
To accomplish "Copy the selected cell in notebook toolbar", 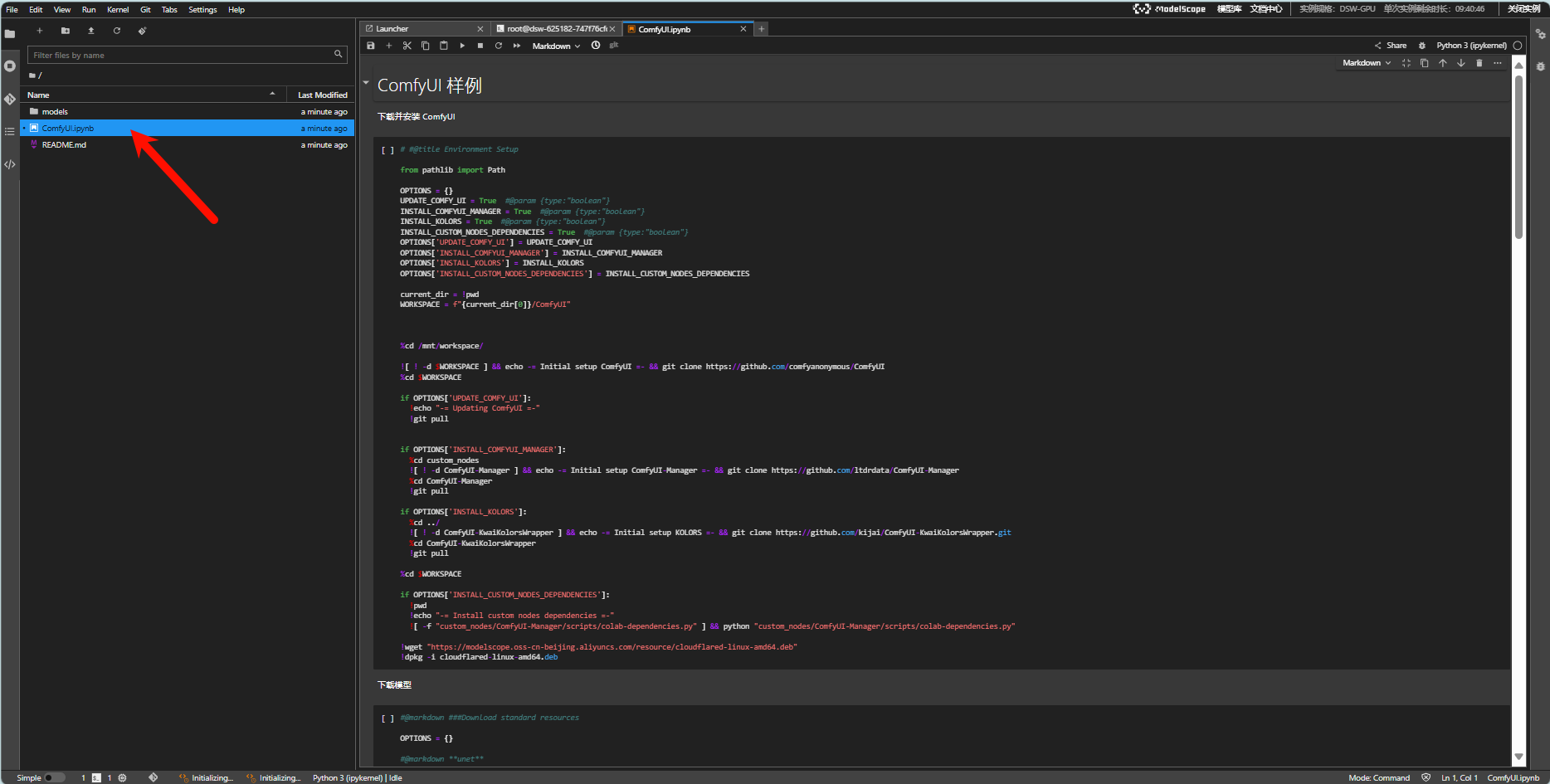I will [426, 46].
